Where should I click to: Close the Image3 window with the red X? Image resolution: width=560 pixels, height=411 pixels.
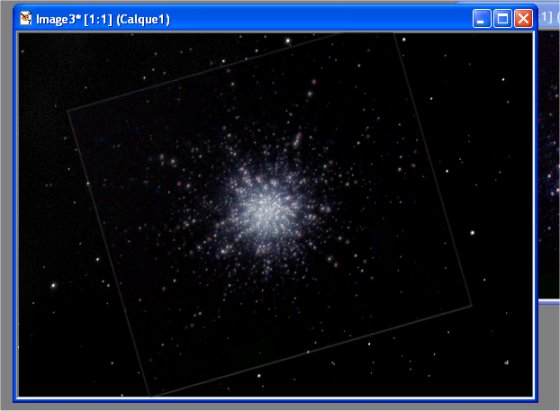click(523, 19)
